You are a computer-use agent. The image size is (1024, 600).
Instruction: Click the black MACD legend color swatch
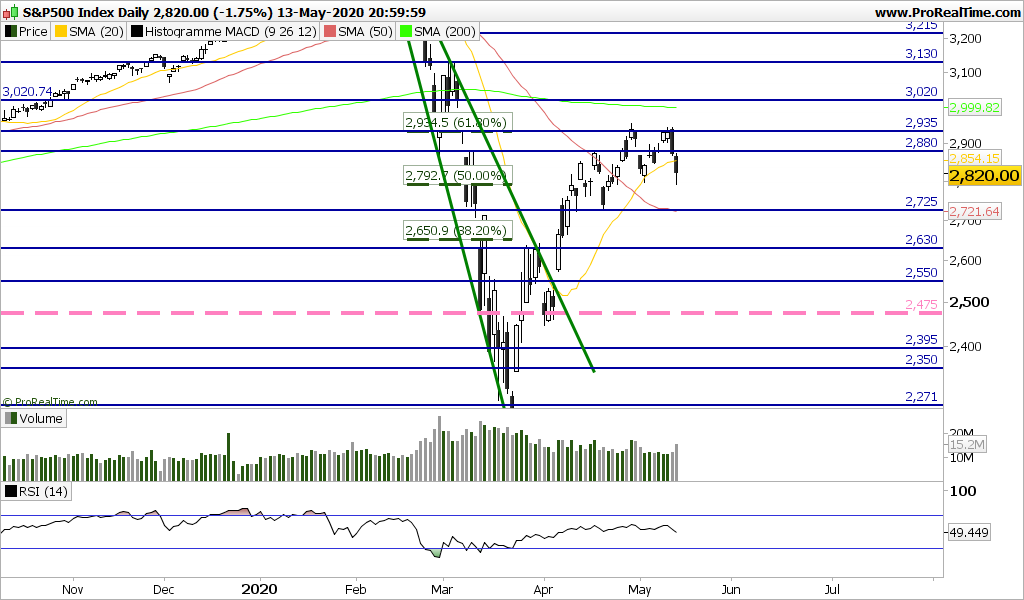click(136, 31)
